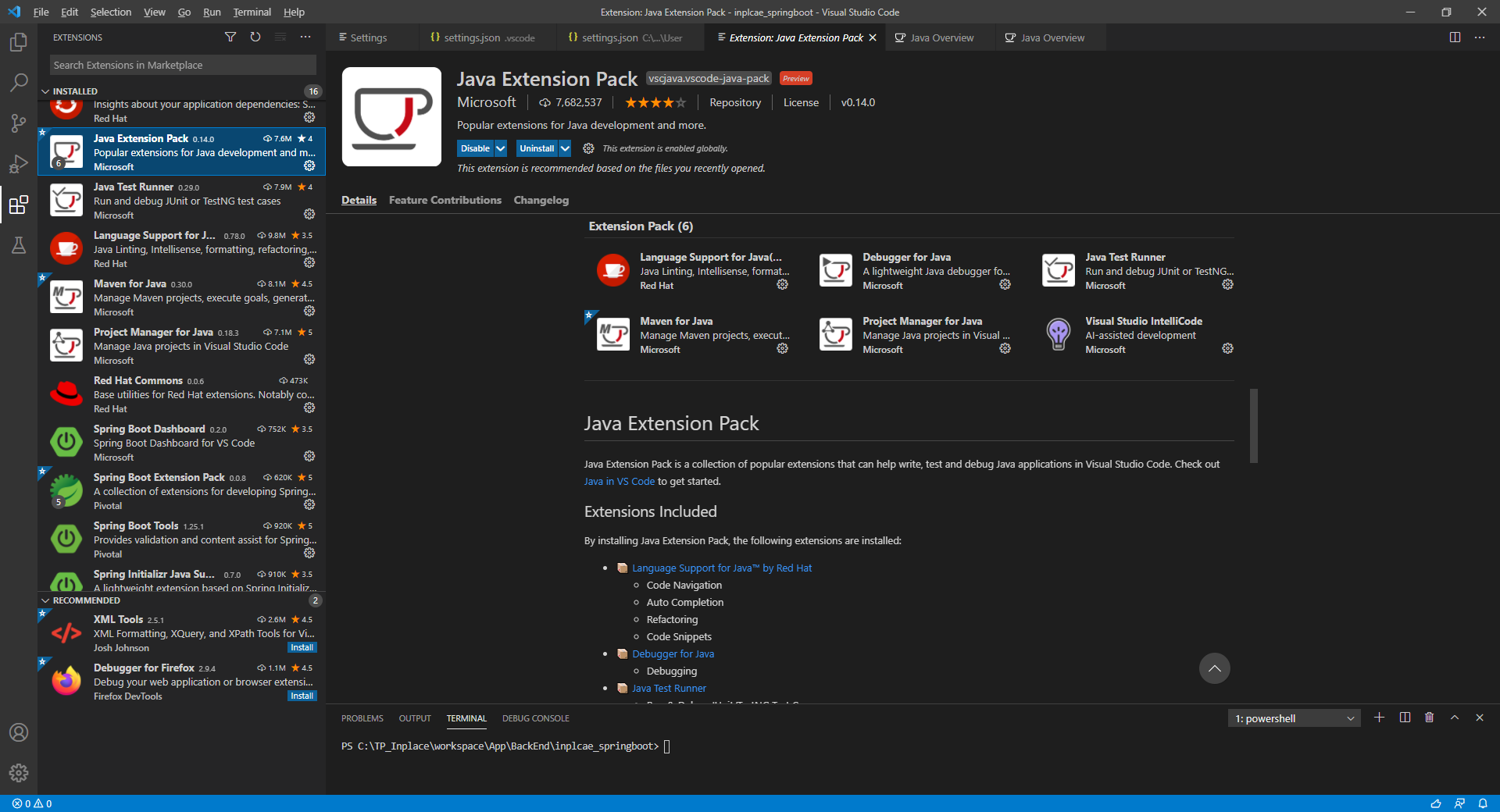Click the Microsoft publisher name

[x=486, y=102]
